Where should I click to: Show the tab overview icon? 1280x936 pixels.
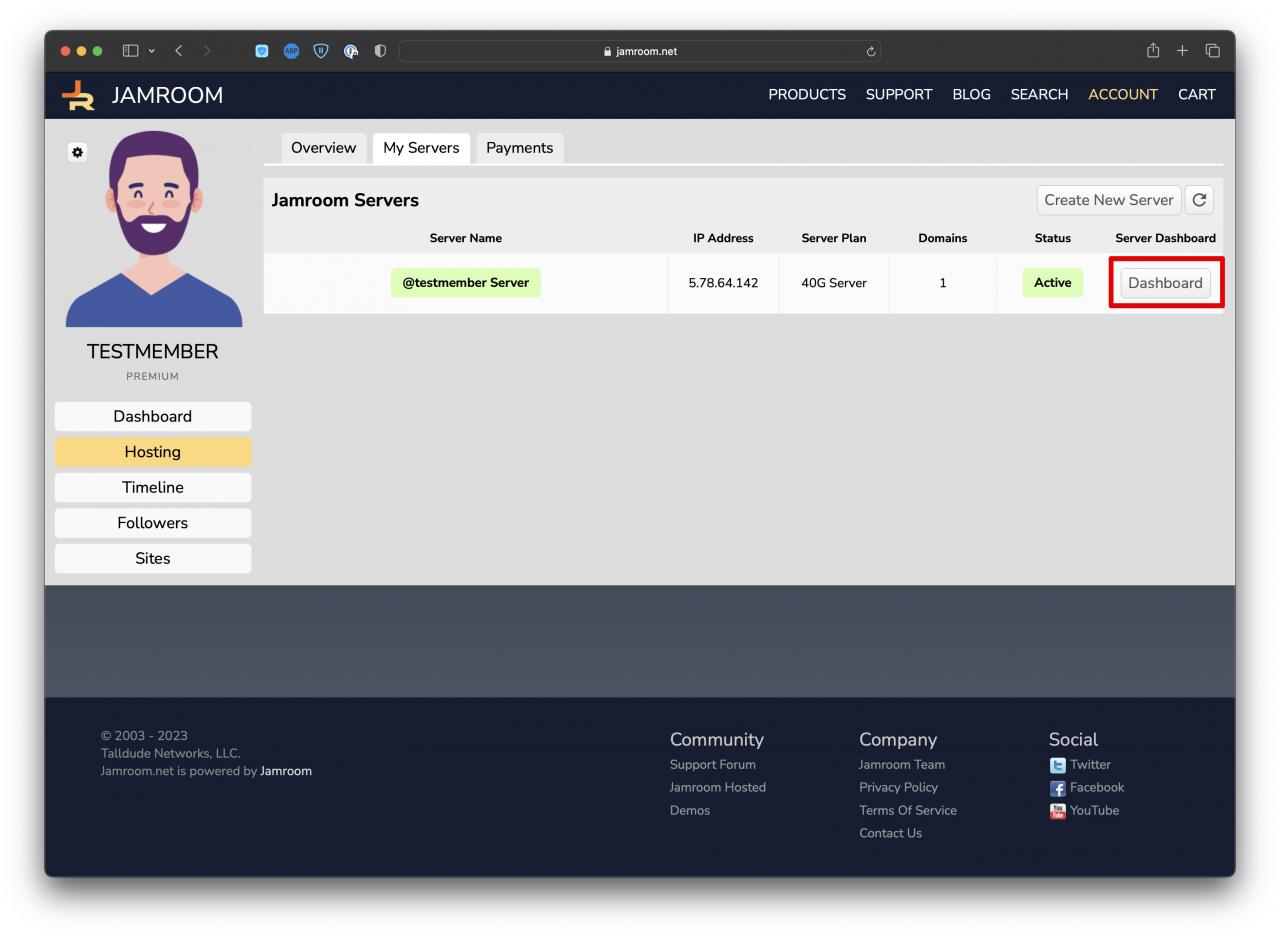1212,51
